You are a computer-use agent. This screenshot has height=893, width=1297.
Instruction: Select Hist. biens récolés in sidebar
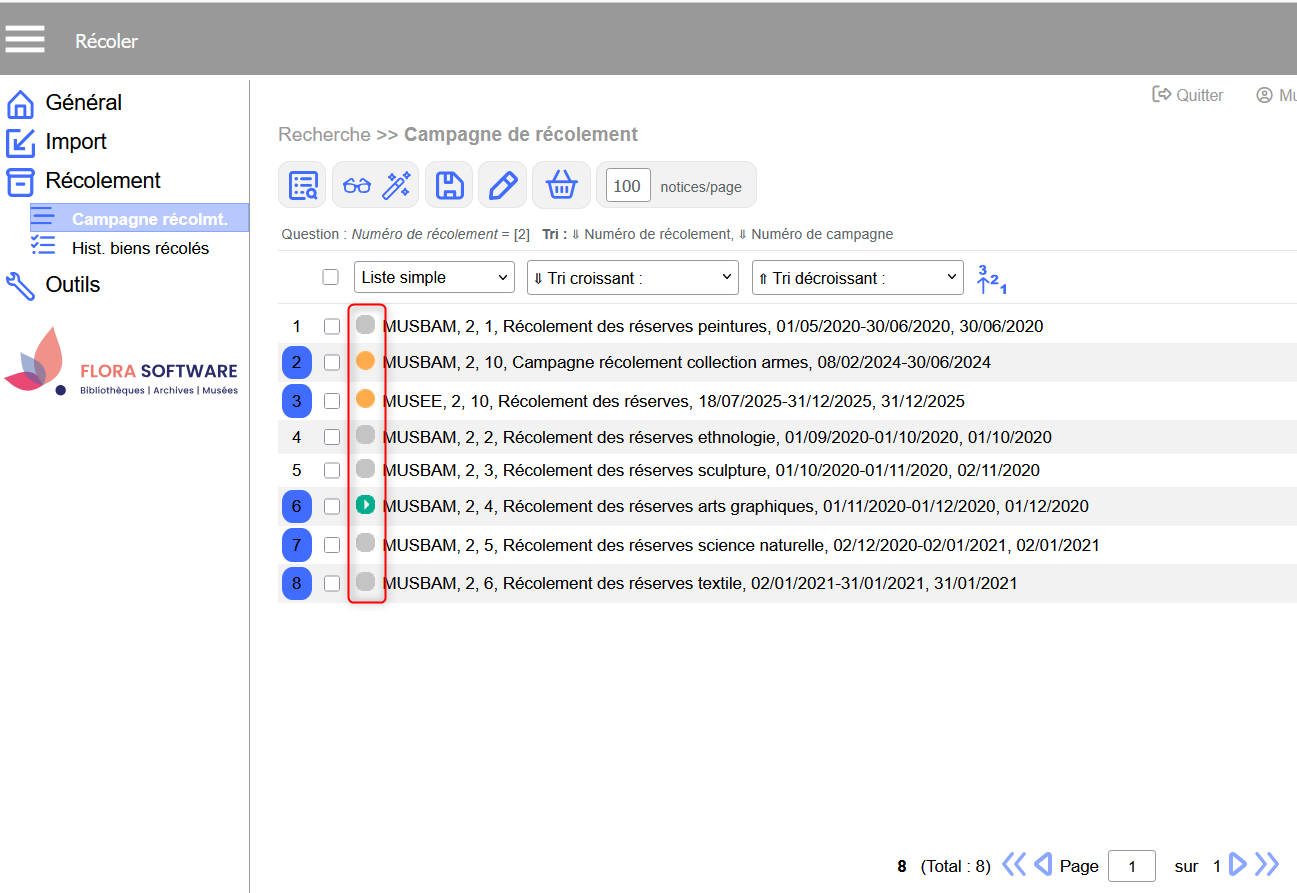pos(140,248)
